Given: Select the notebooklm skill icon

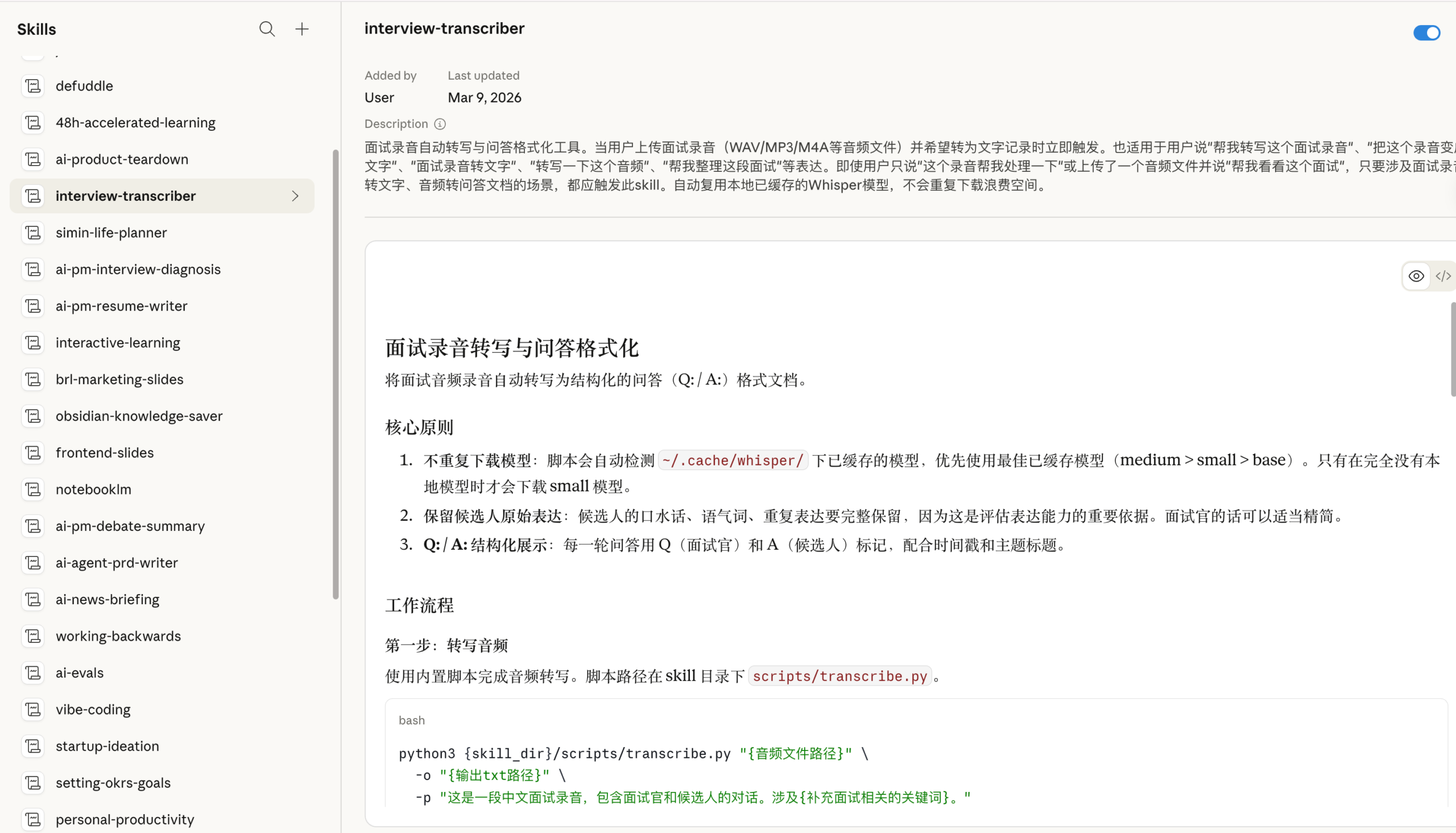Looking at the screenshot, I should 32,489.
